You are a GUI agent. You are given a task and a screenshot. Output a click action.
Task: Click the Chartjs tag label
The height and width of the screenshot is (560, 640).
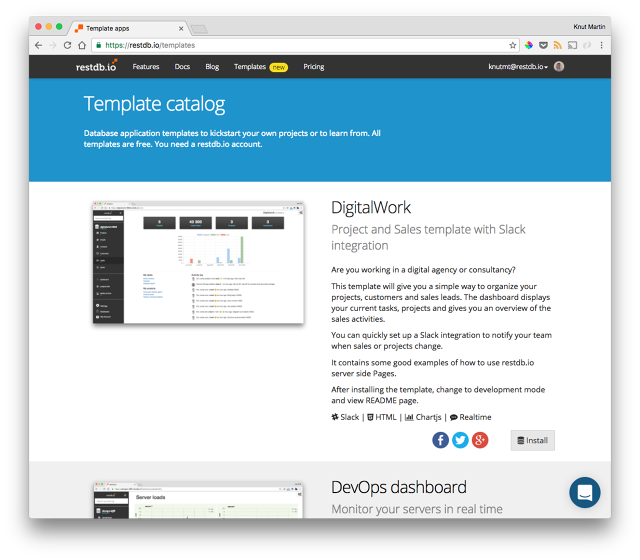[423, 417]
